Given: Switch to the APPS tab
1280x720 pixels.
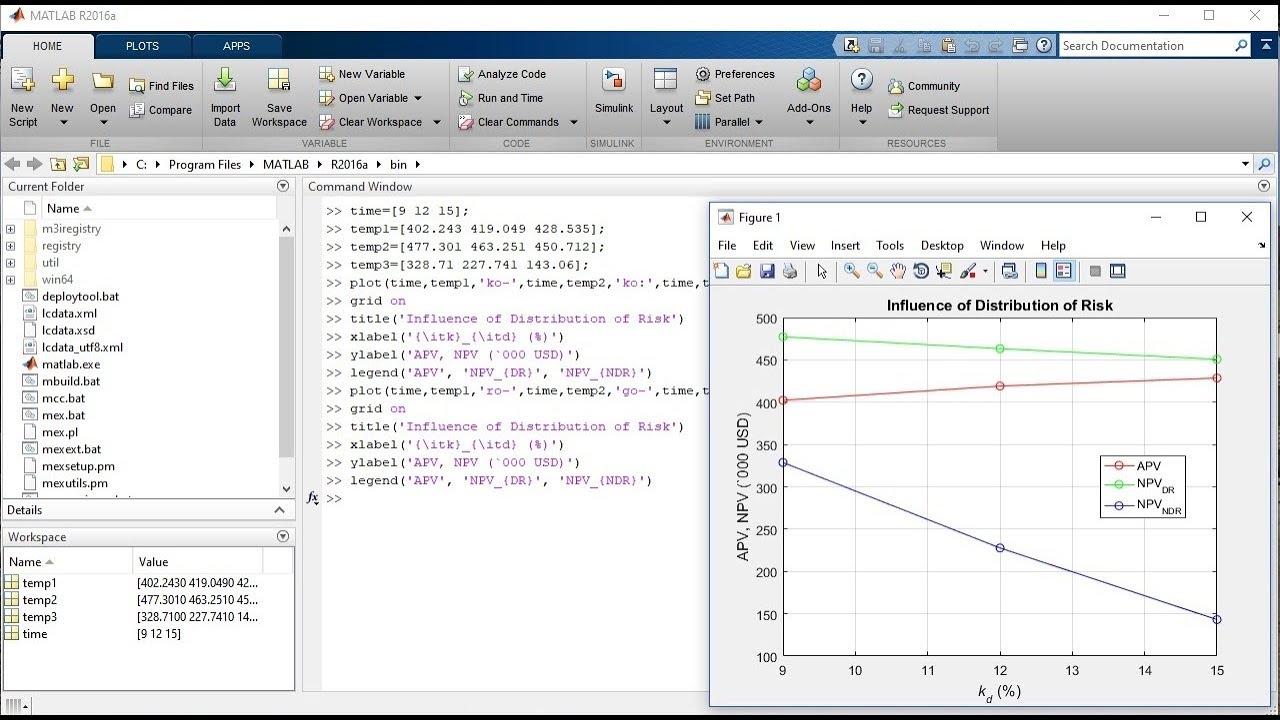Looking at the screenshot, I should coord(237,46).
